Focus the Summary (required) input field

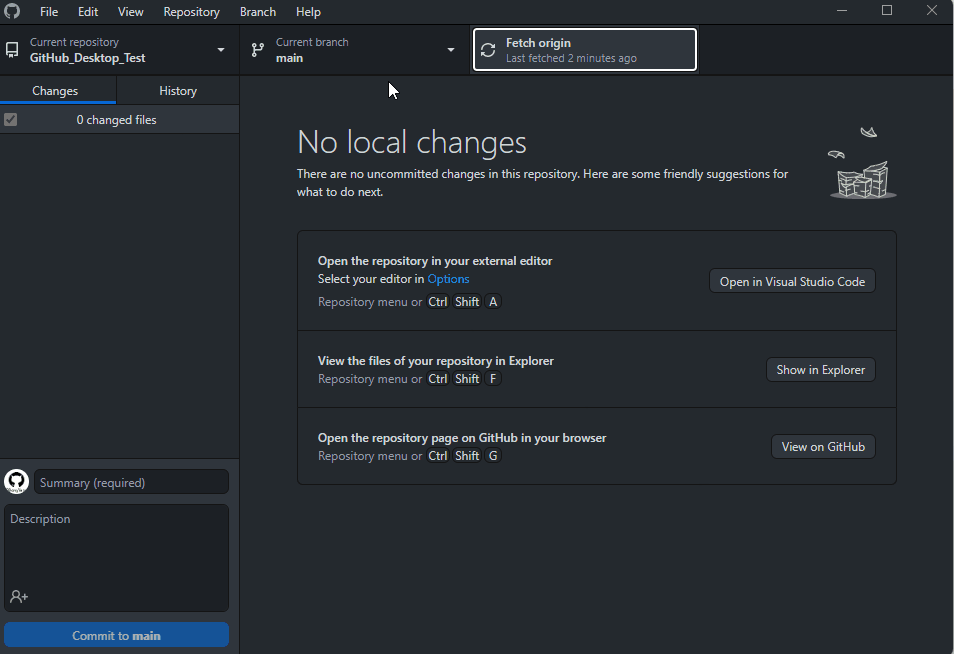[131, 482]
